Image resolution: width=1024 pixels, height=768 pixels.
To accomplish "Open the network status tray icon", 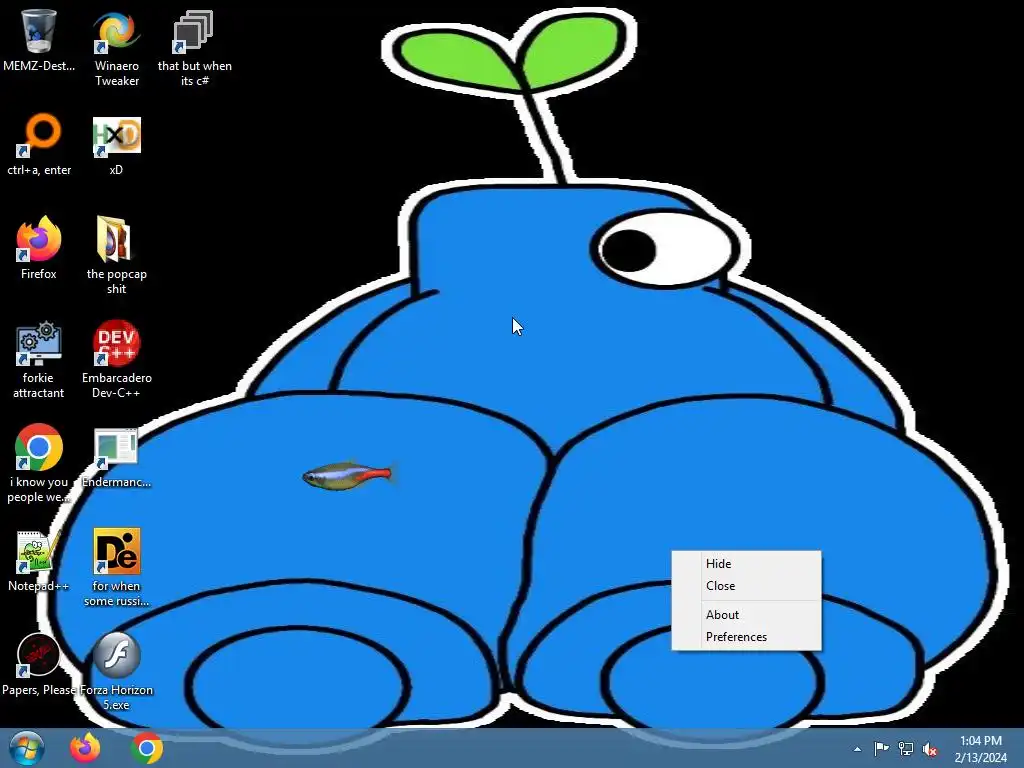I will pos(906,749).
